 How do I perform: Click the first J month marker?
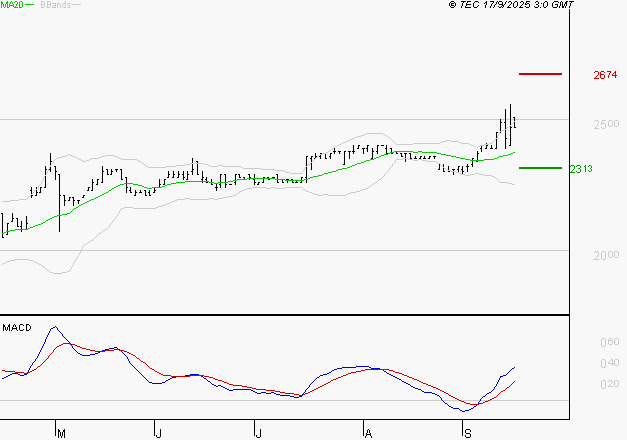coord(158,433)
